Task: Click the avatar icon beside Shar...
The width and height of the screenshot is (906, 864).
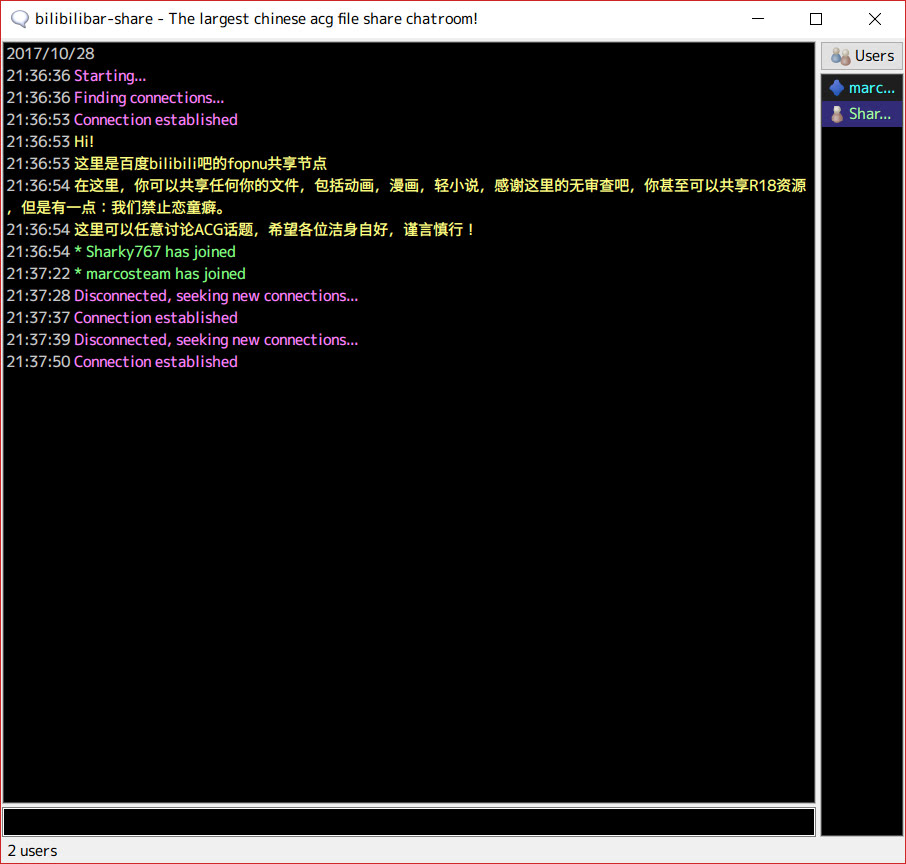Action: (837, 114)
